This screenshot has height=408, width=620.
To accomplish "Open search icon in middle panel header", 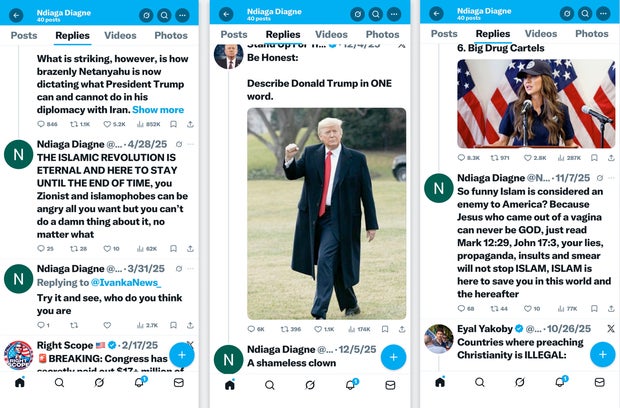I will (x=376, y=15).
